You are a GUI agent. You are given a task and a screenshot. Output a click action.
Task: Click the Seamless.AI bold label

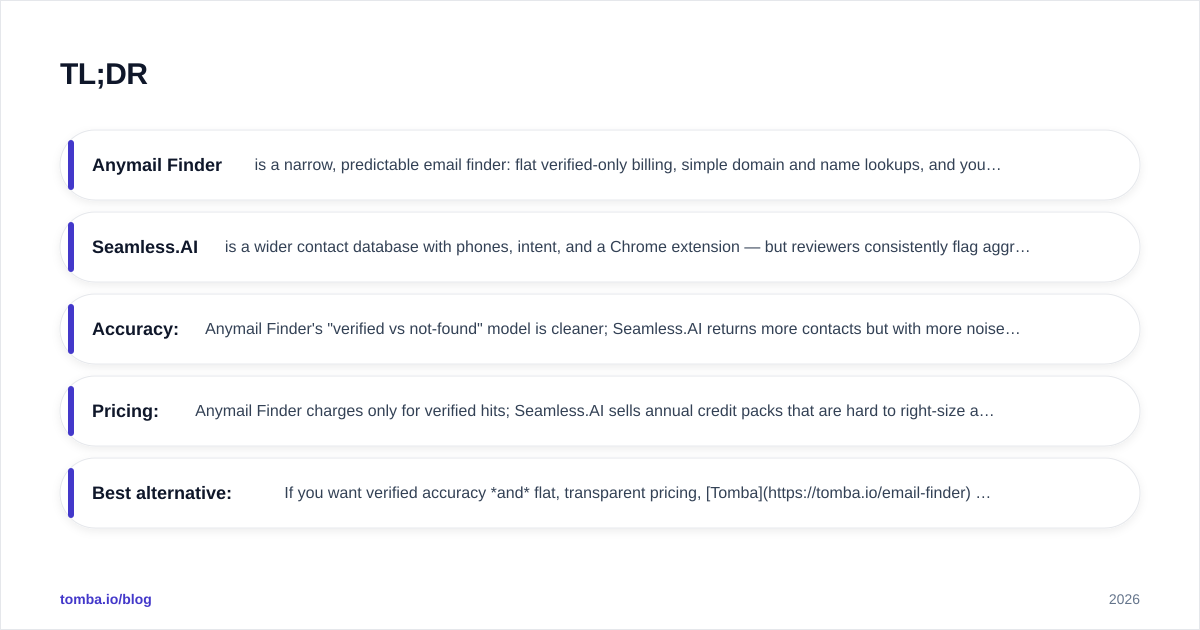click(x=145, y=247)
